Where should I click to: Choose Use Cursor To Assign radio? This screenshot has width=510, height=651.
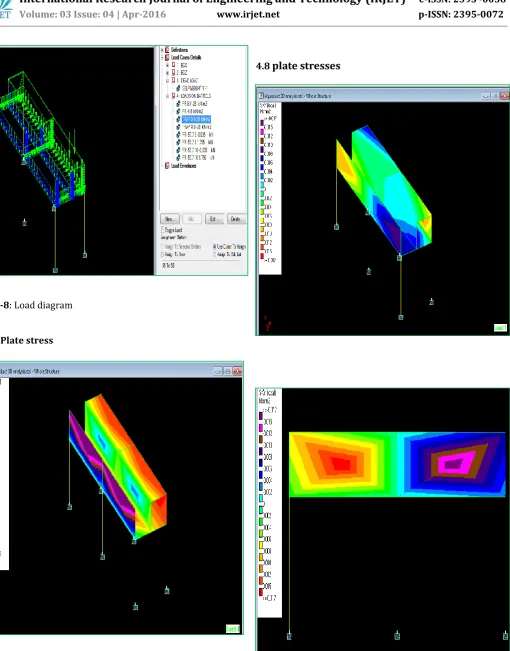pos(214,247)
